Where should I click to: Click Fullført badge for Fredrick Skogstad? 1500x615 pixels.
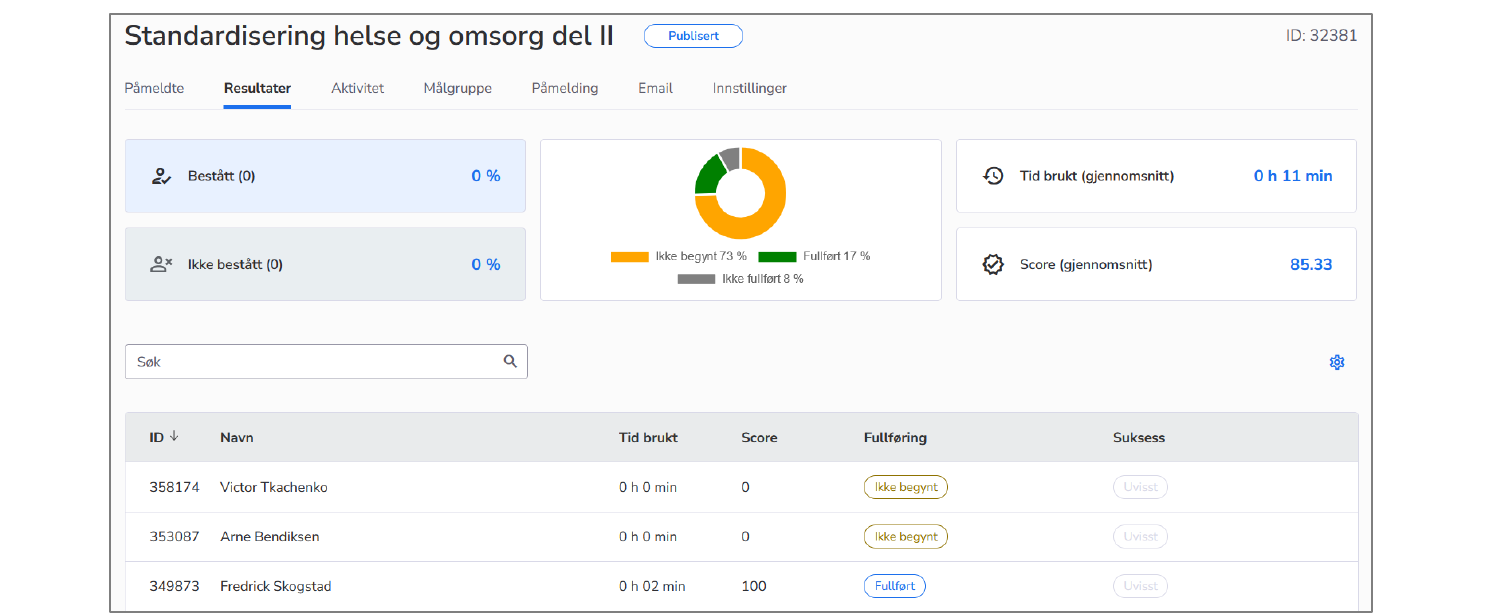click(895, 586)
